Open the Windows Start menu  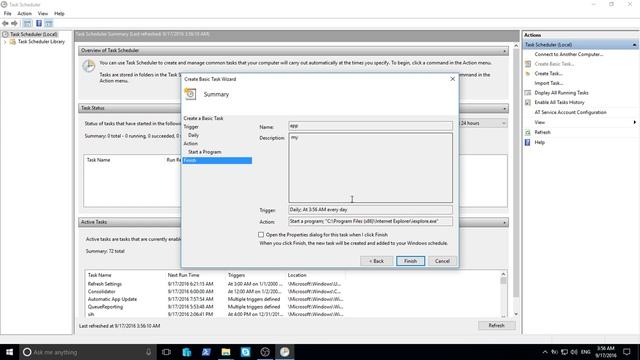point(9,352)
